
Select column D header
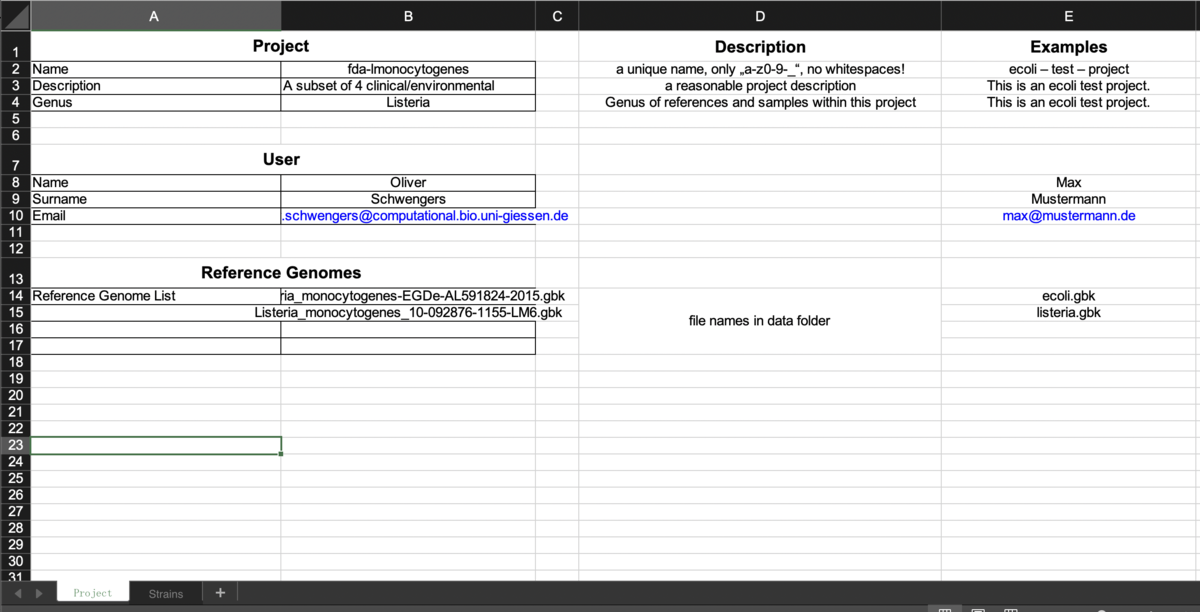(760, 15)
